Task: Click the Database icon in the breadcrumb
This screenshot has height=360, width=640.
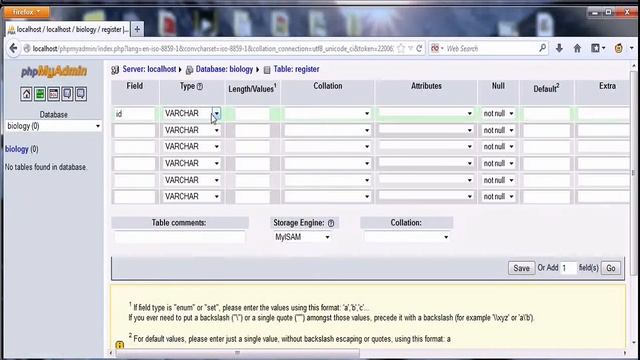Action: click(x=189, y=70)
